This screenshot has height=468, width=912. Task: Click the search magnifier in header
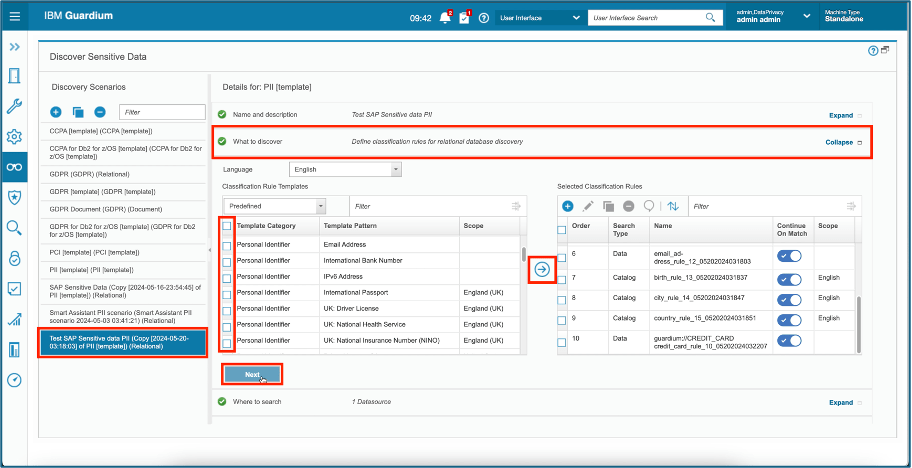tap(710, 17)
